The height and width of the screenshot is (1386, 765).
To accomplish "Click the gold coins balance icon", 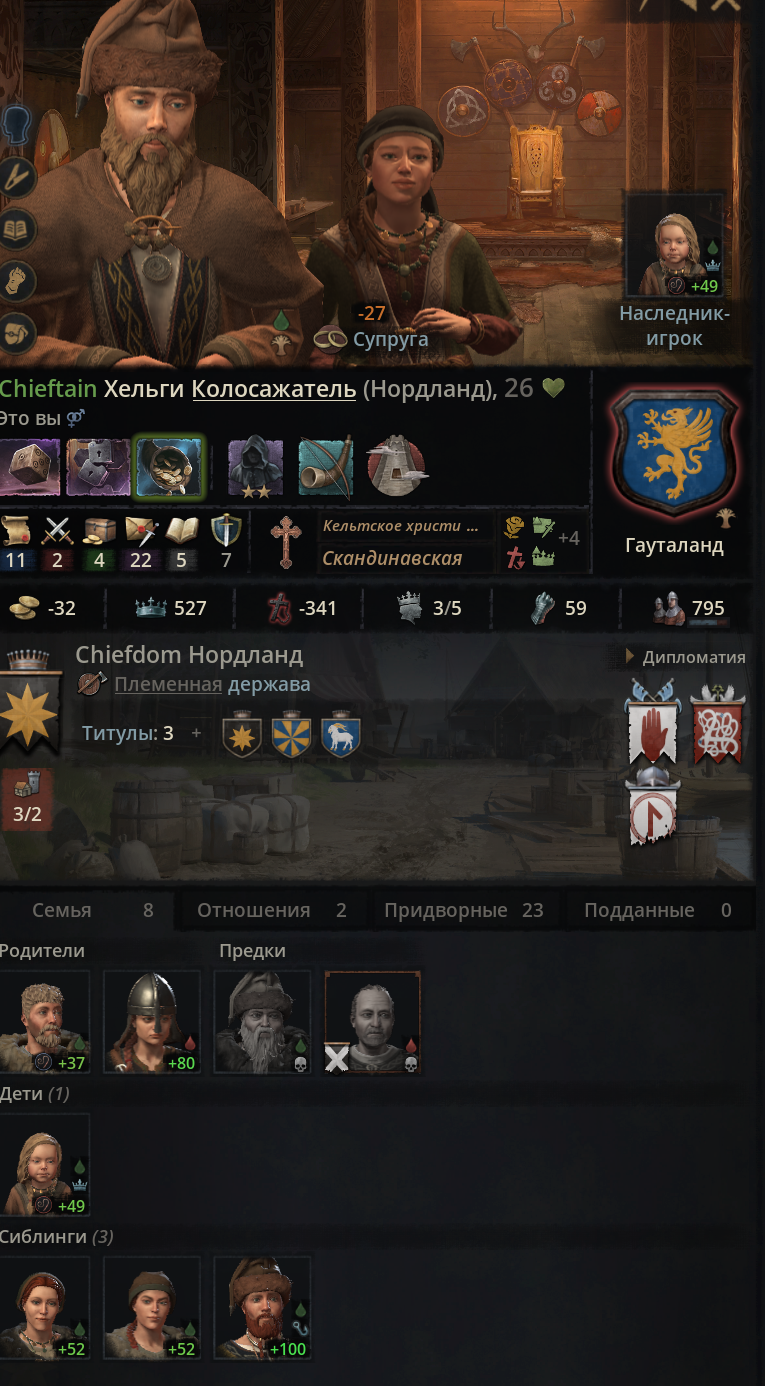I will 24,607.
